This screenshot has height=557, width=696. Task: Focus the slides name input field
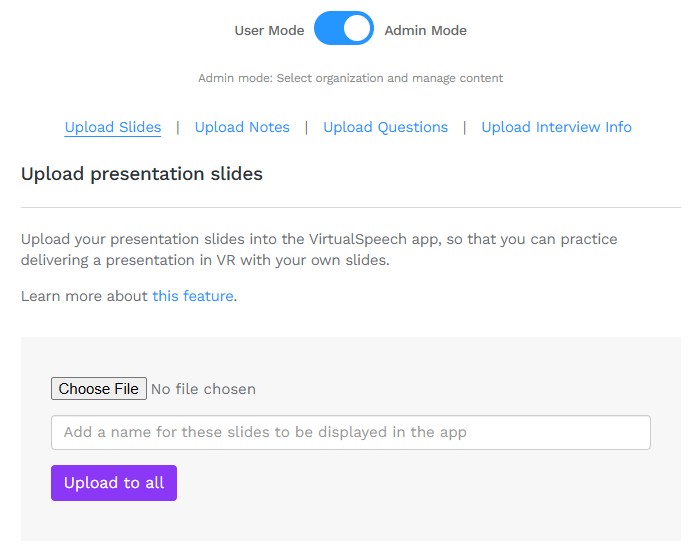(351, 432)
